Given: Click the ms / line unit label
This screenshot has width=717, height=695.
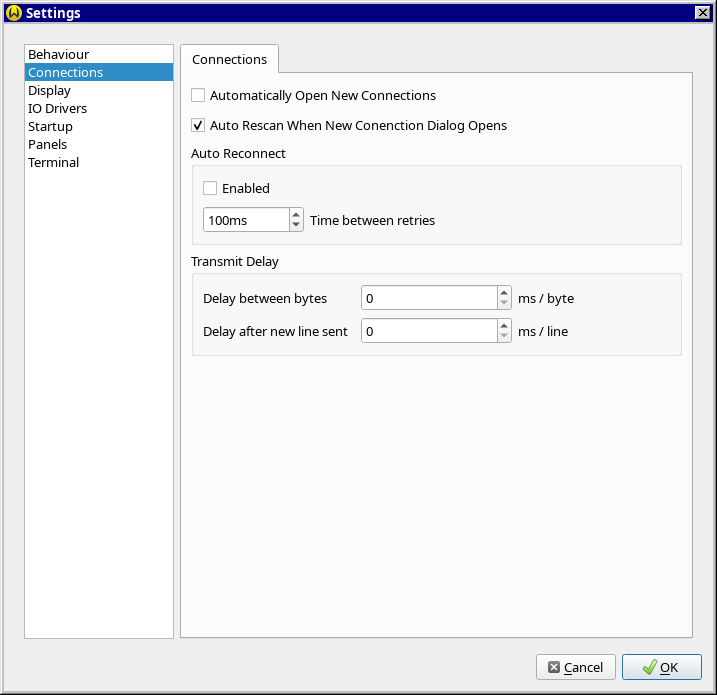Looking at the screenshot, I should pyautogui.click(x=543, y=331).
